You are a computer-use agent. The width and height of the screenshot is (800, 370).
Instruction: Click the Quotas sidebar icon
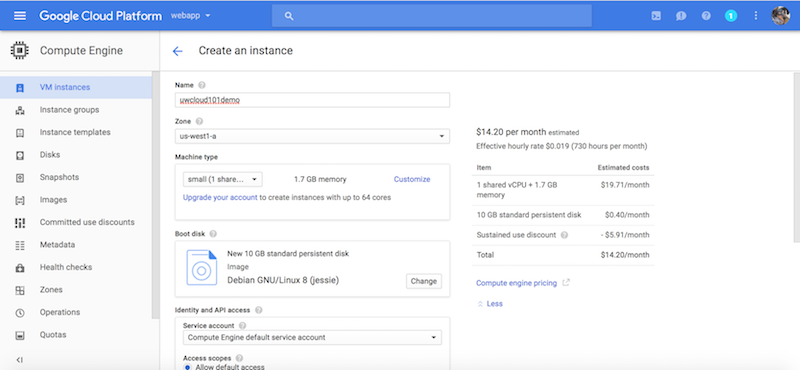pyautogui.click(x=20, y=335)
